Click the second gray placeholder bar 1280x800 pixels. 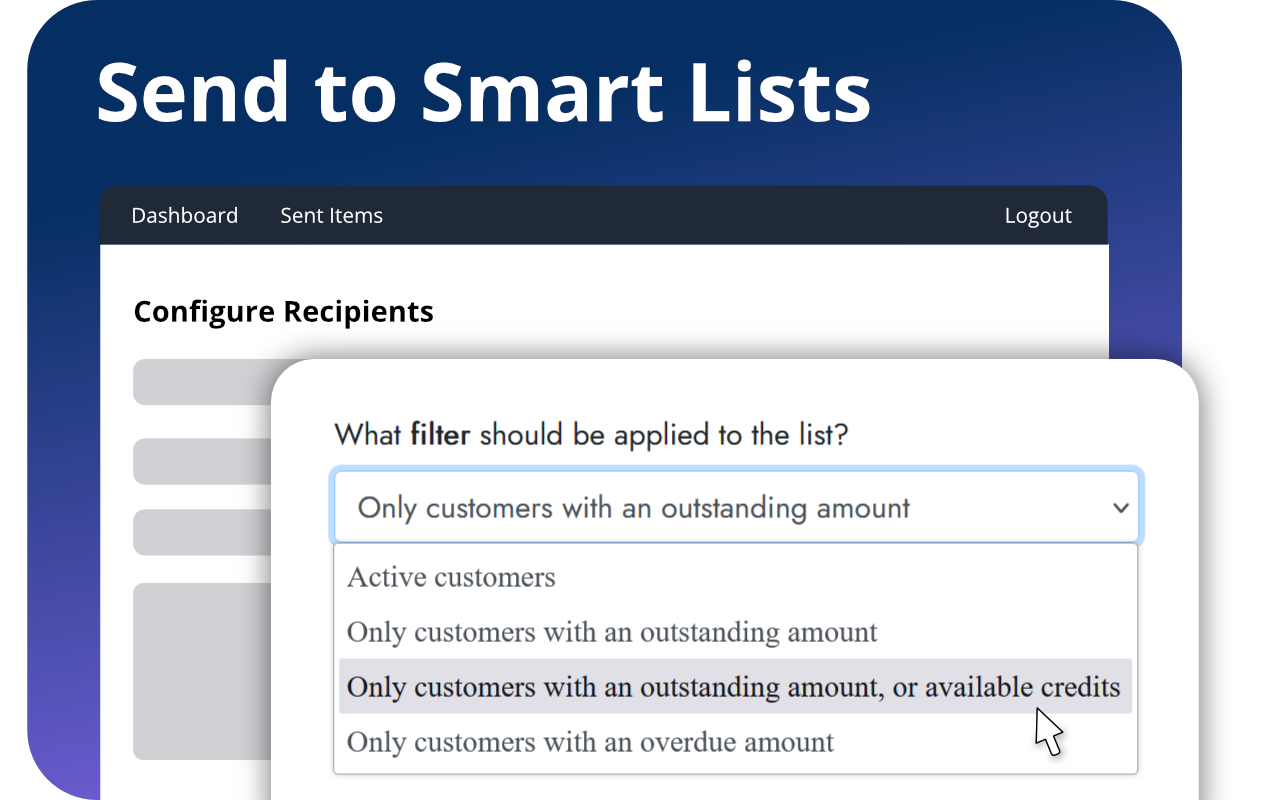(202, 461)
